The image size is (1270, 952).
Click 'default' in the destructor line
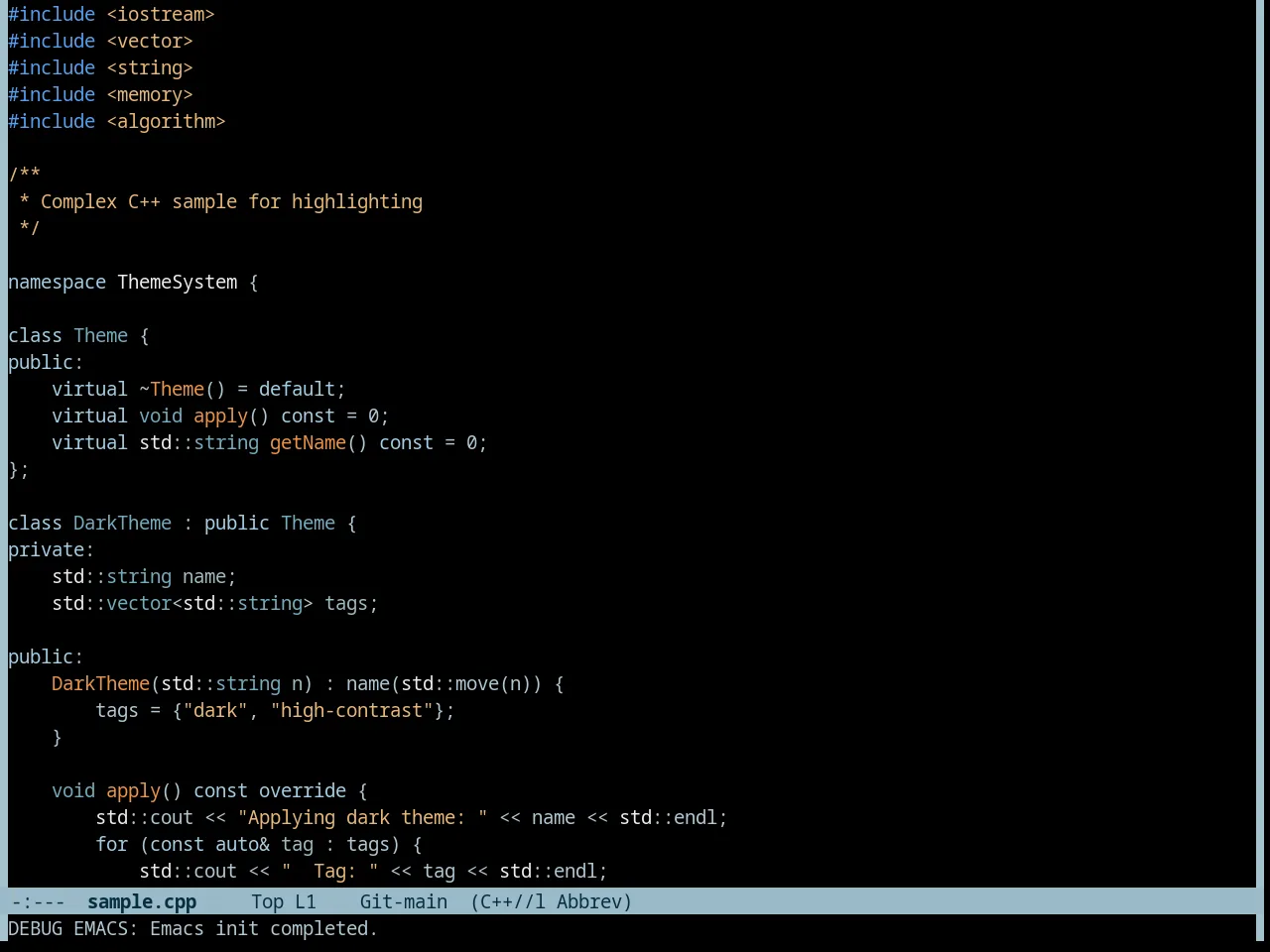click(x=297, y=389)
